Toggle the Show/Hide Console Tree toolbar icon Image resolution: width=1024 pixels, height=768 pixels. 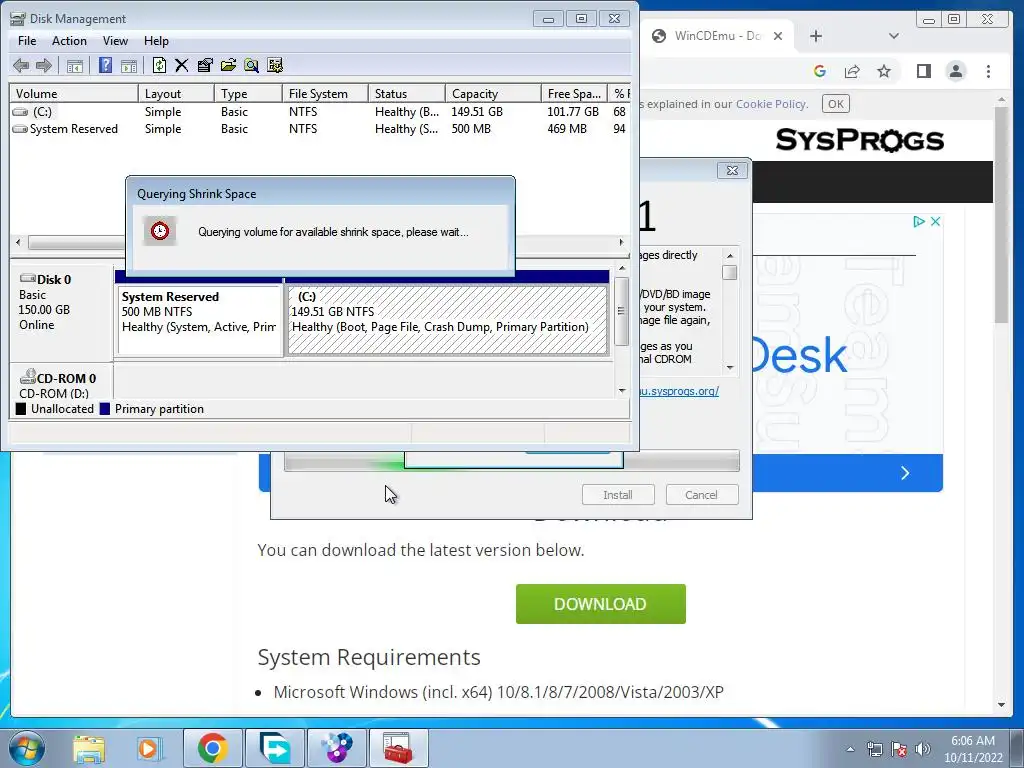click(75, 65)
